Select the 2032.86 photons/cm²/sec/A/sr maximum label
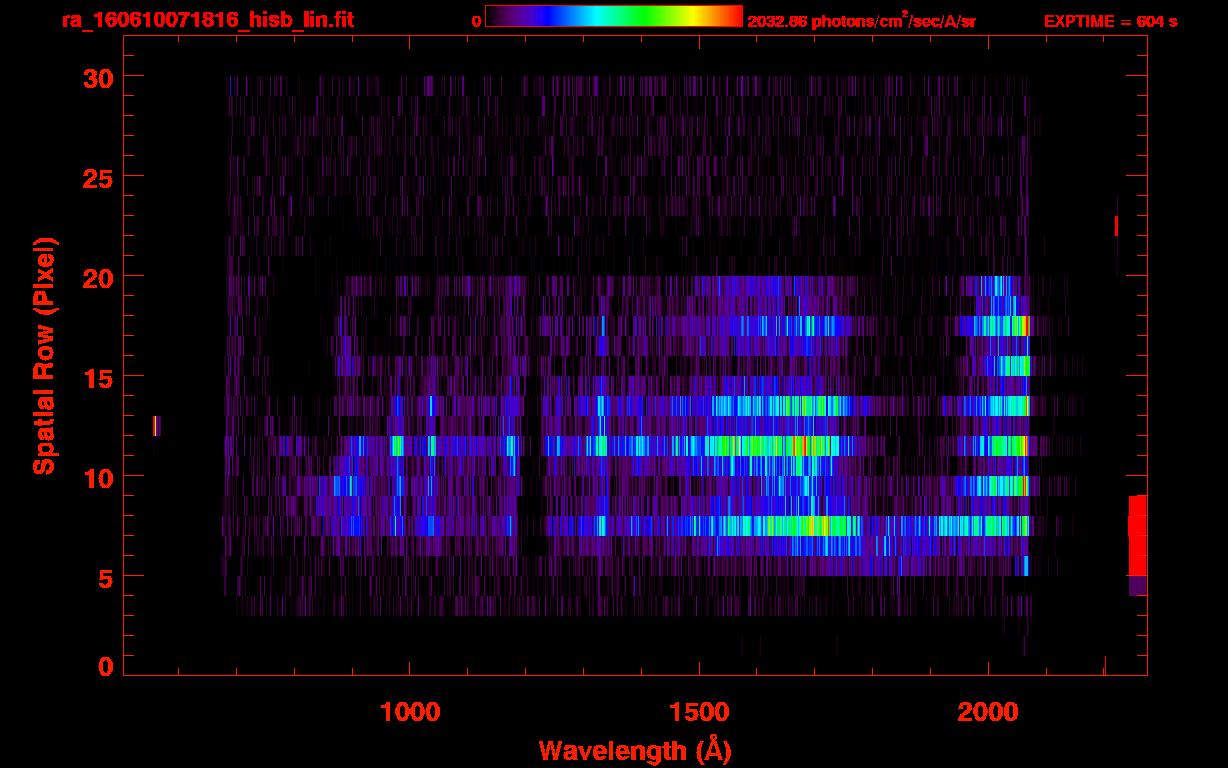Image resolution: width=1228 pixels, height=768 pixels. click(x=861, y=22)
